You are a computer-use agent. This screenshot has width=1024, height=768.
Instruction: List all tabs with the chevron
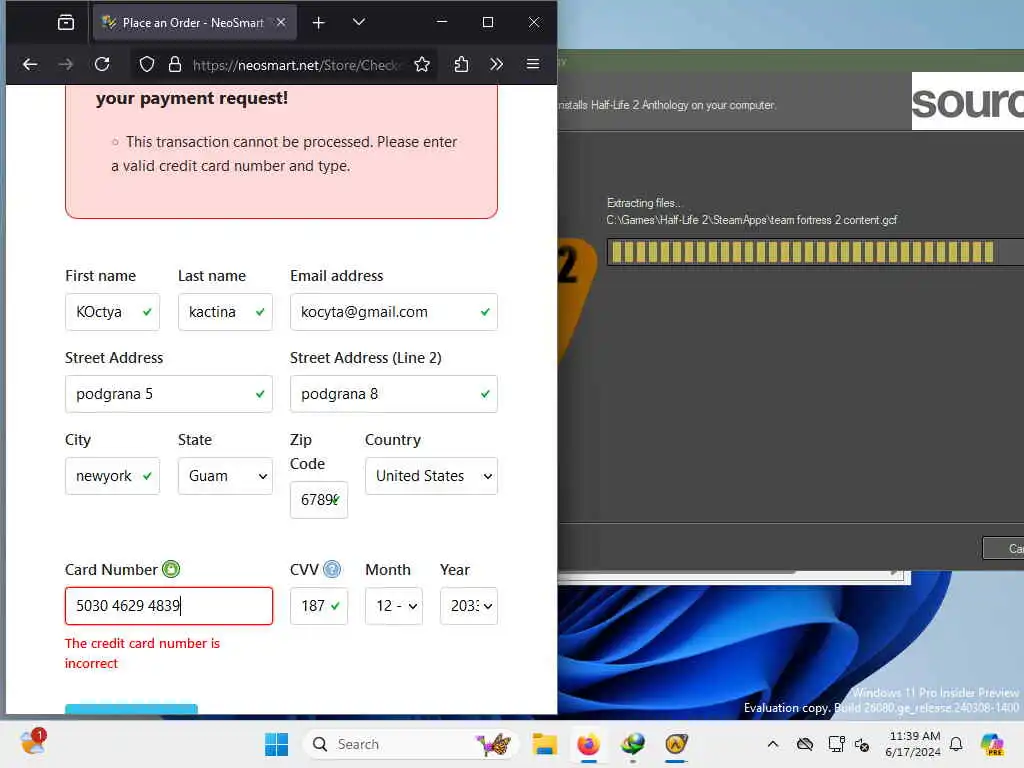pyautogui.click(x=359, y=22)
